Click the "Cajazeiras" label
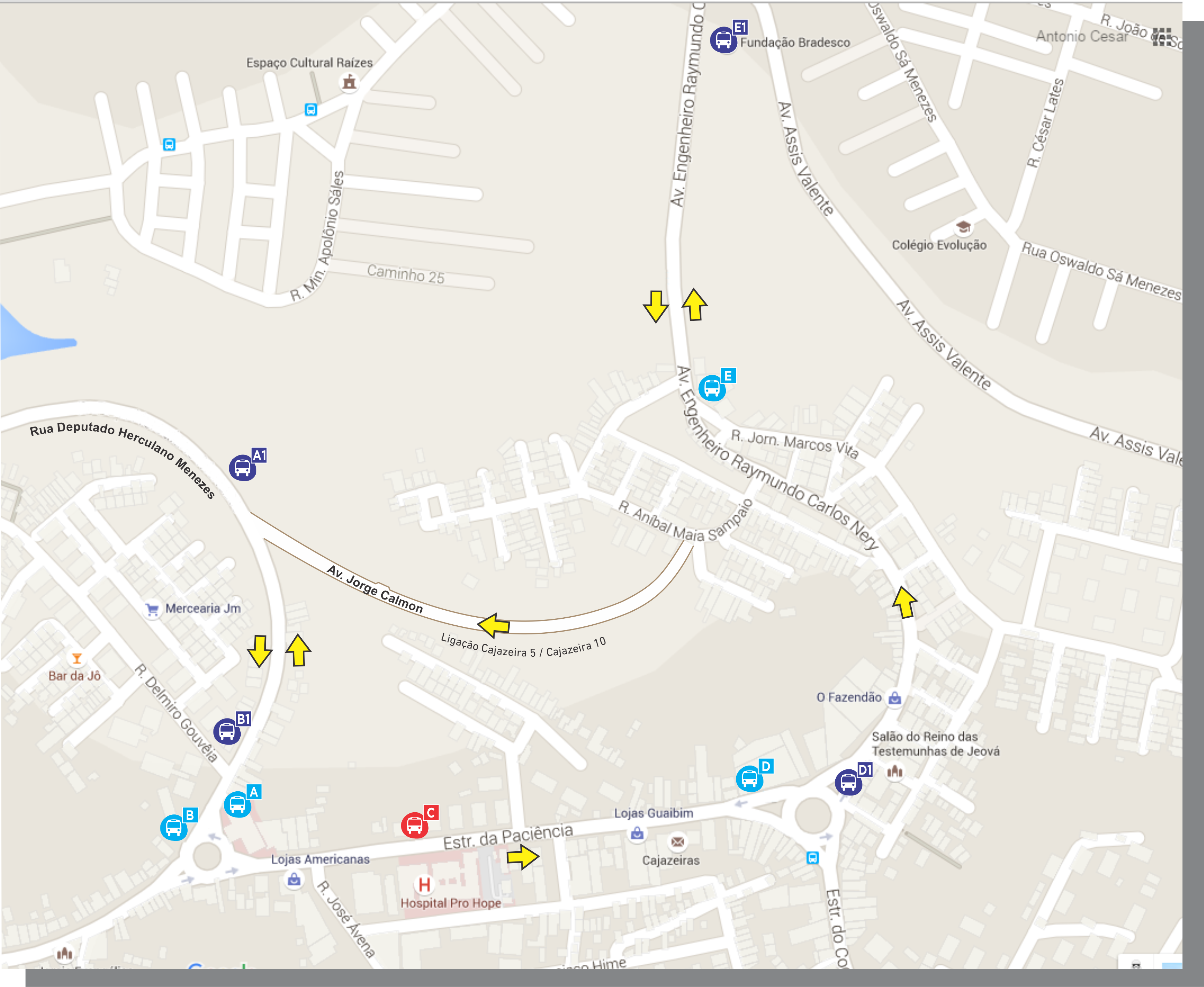Image resolution: width=1204 pixels, height=987 pixels. (671, 861)
